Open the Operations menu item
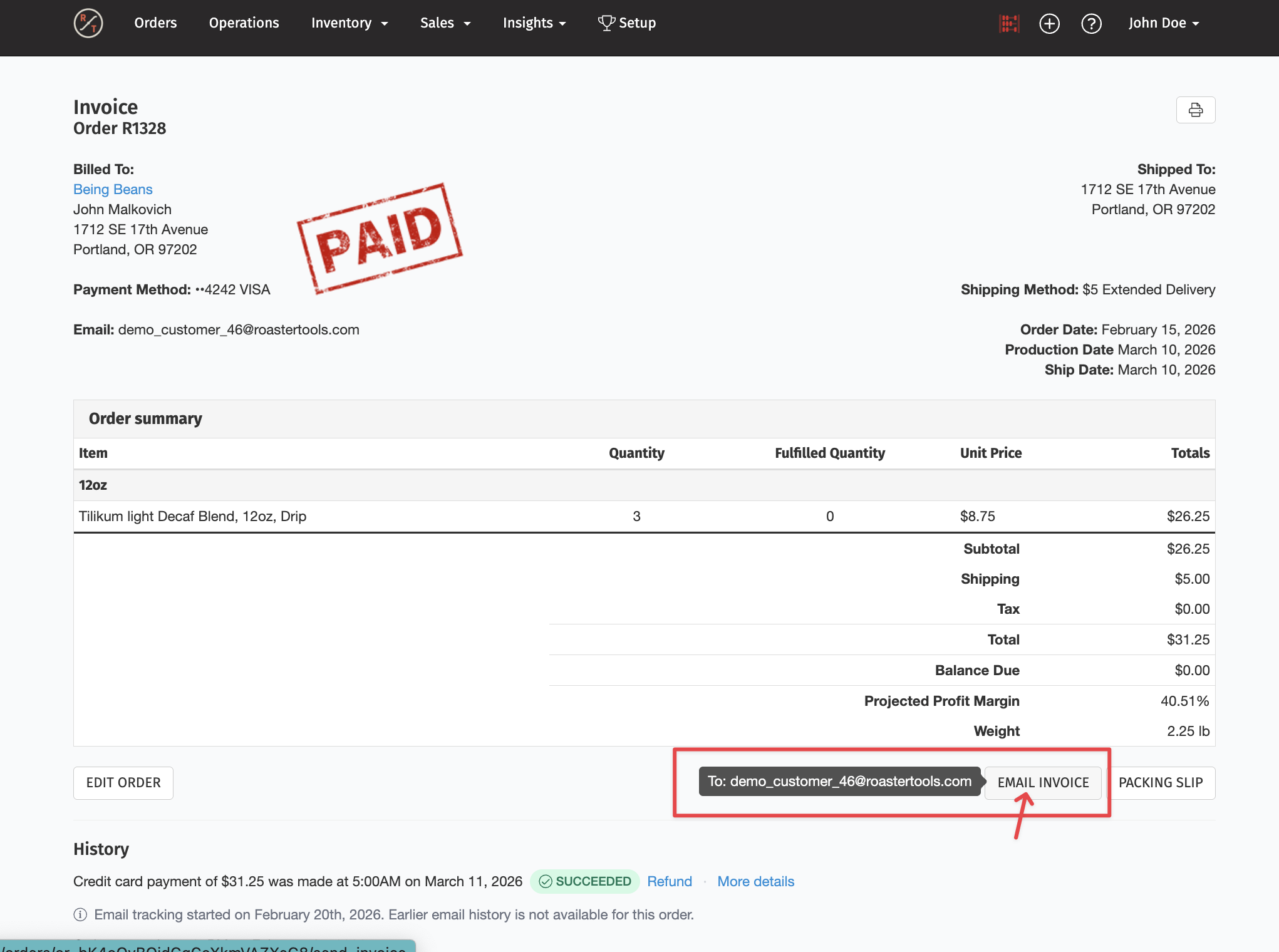 pyautogui.click(x=244, y=23)
